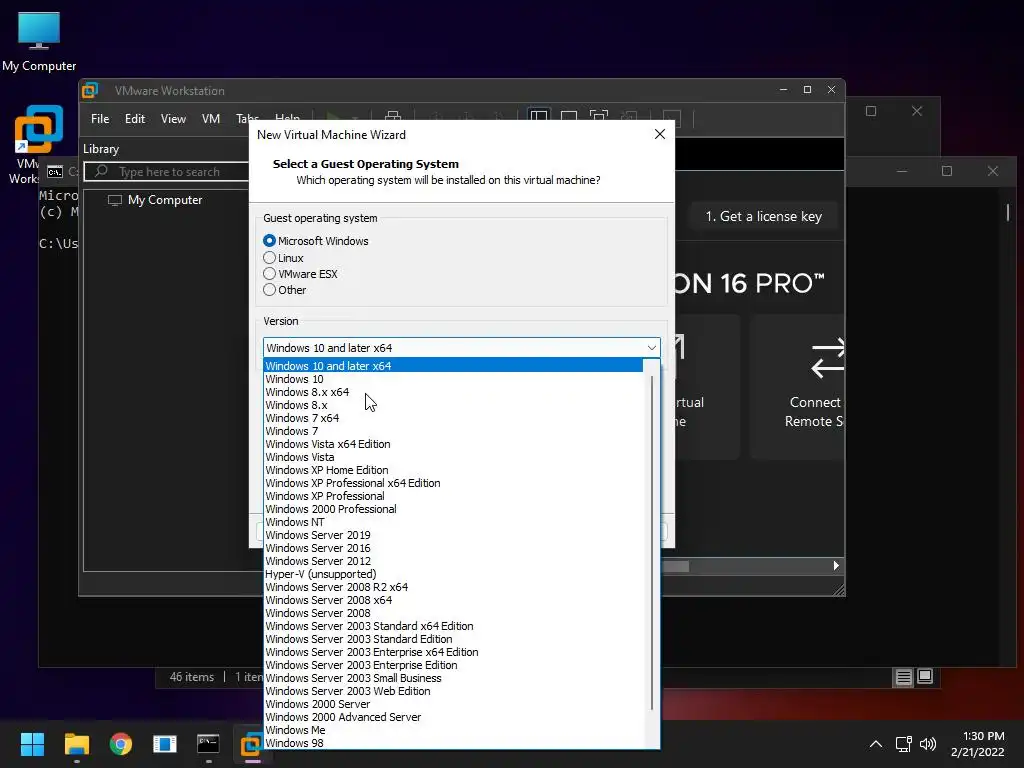Select Windows Server 2016

pyautogui.click(x=453, y=548)
